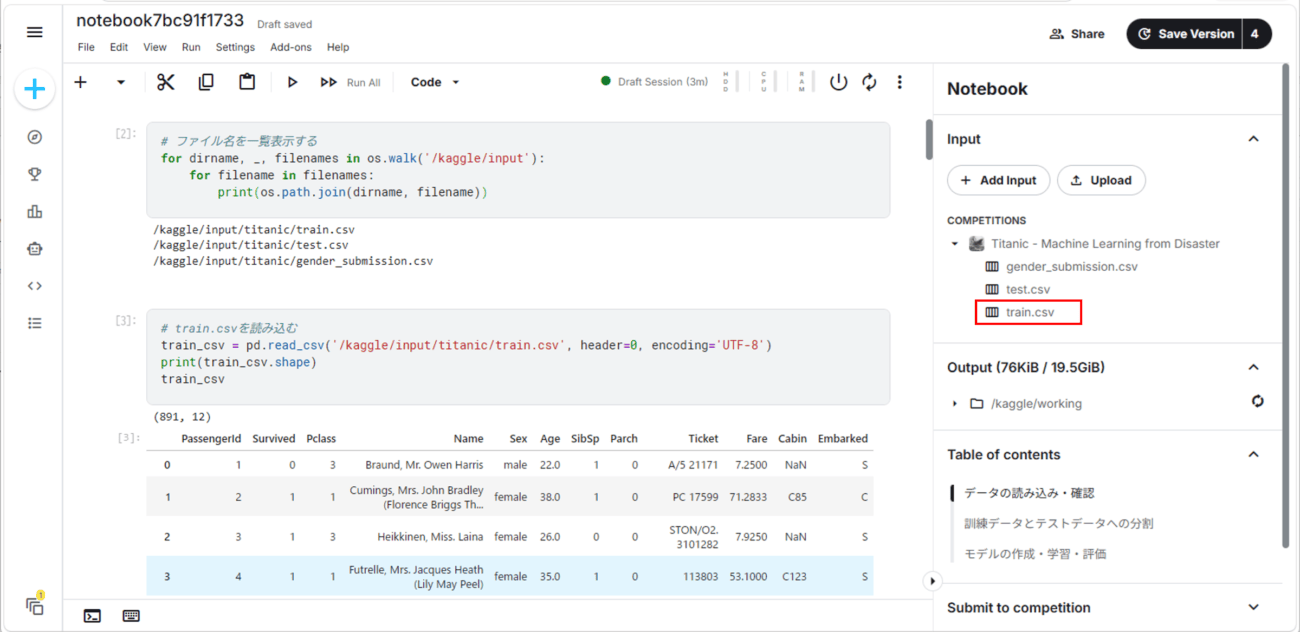Click the Share button
Image resolution: width=1300 pixels, height=632 pixels.
(x=1077, y=34)
